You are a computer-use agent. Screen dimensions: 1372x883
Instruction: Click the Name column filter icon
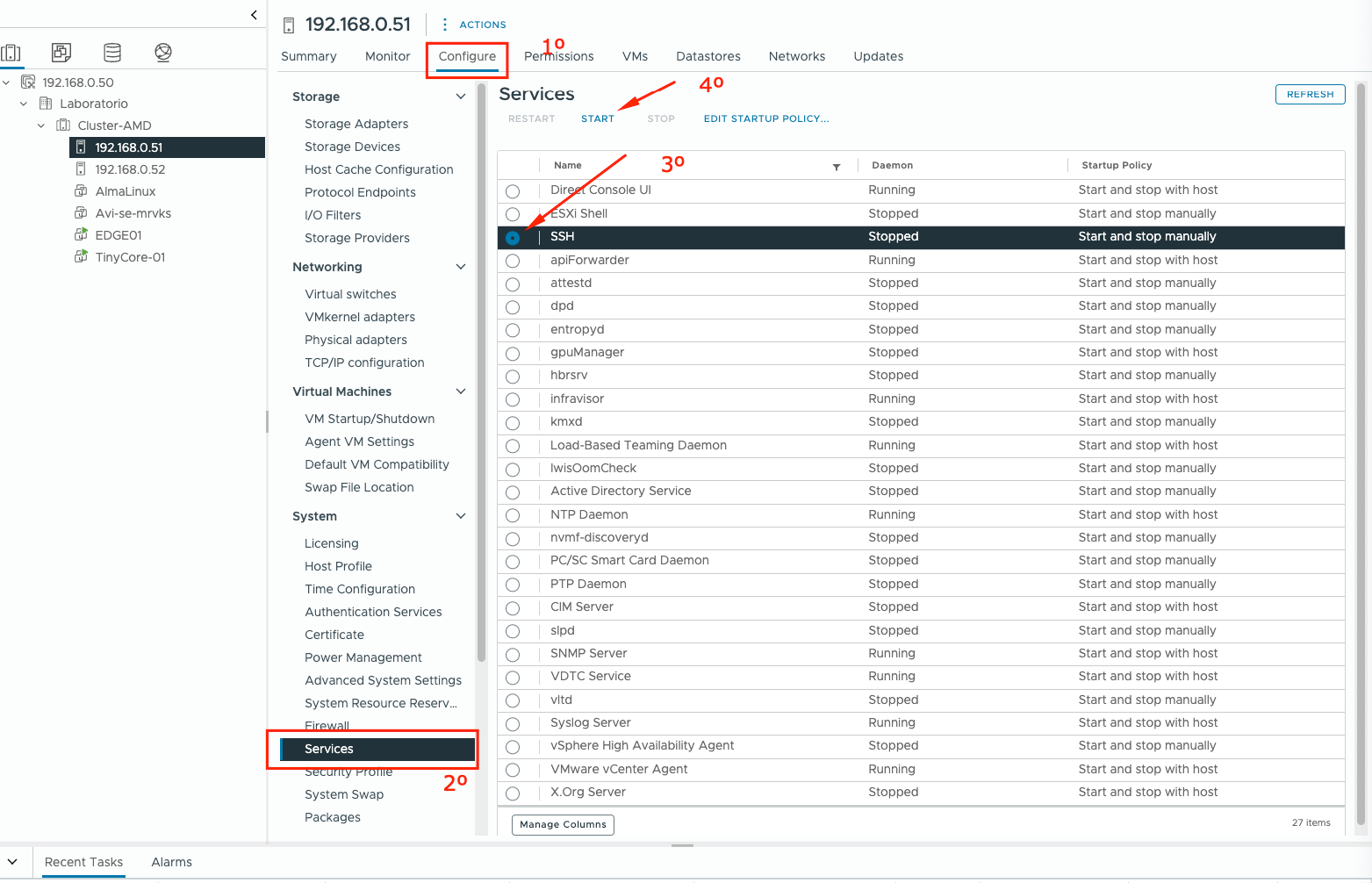point(837,167)
